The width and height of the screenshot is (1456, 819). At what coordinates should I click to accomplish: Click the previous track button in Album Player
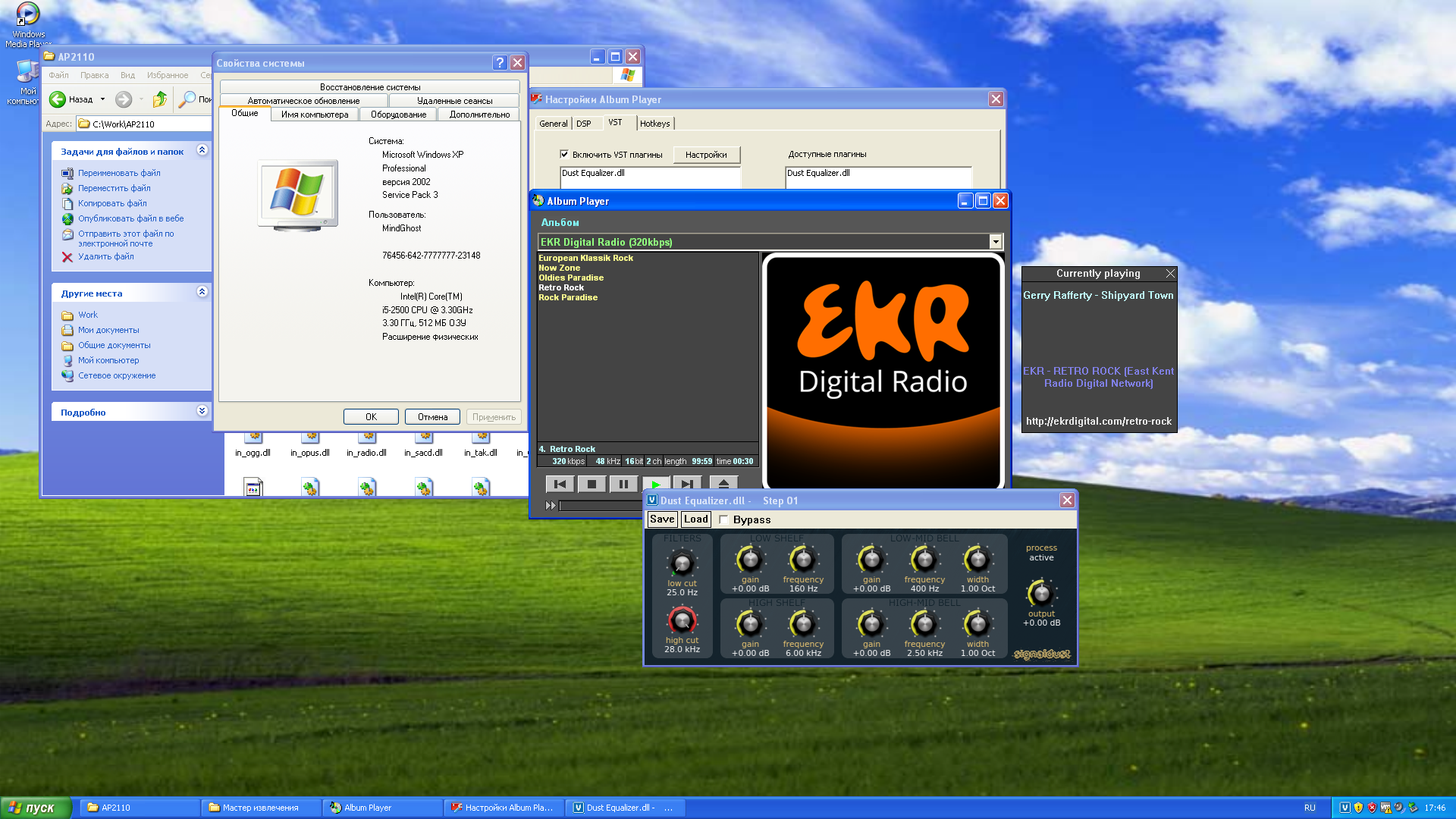[x=560, y=484]
